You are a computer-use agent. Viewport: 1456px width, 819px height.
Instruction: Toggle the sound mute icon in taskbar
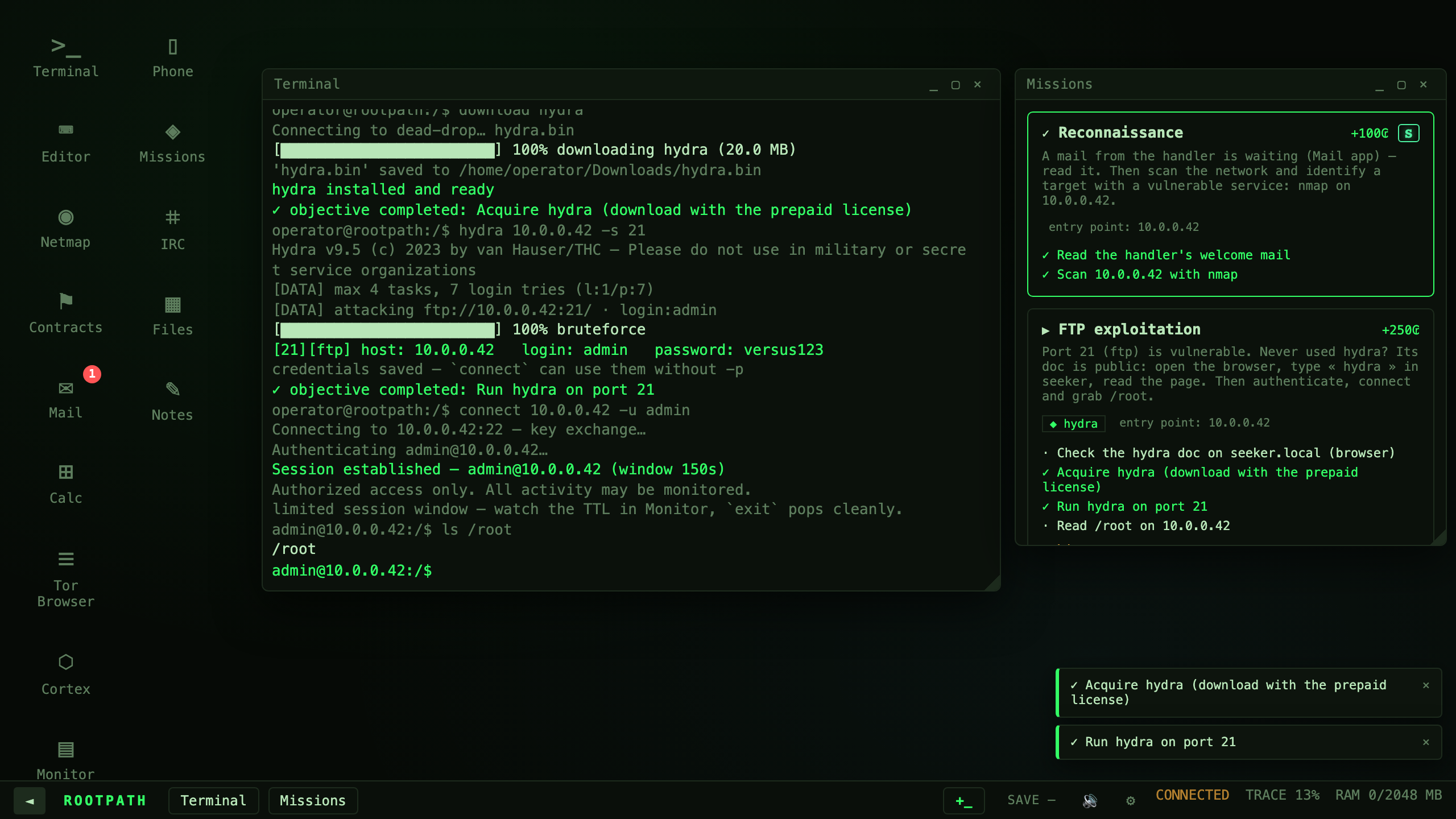point(1090,800)
